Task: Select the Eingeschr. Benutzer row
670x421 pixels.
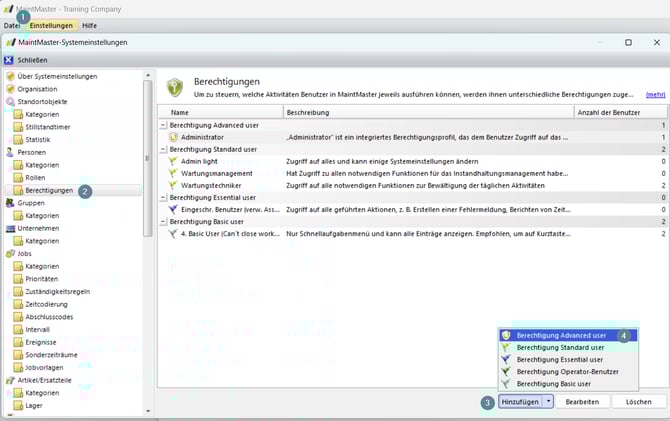Action: (412, 209)
